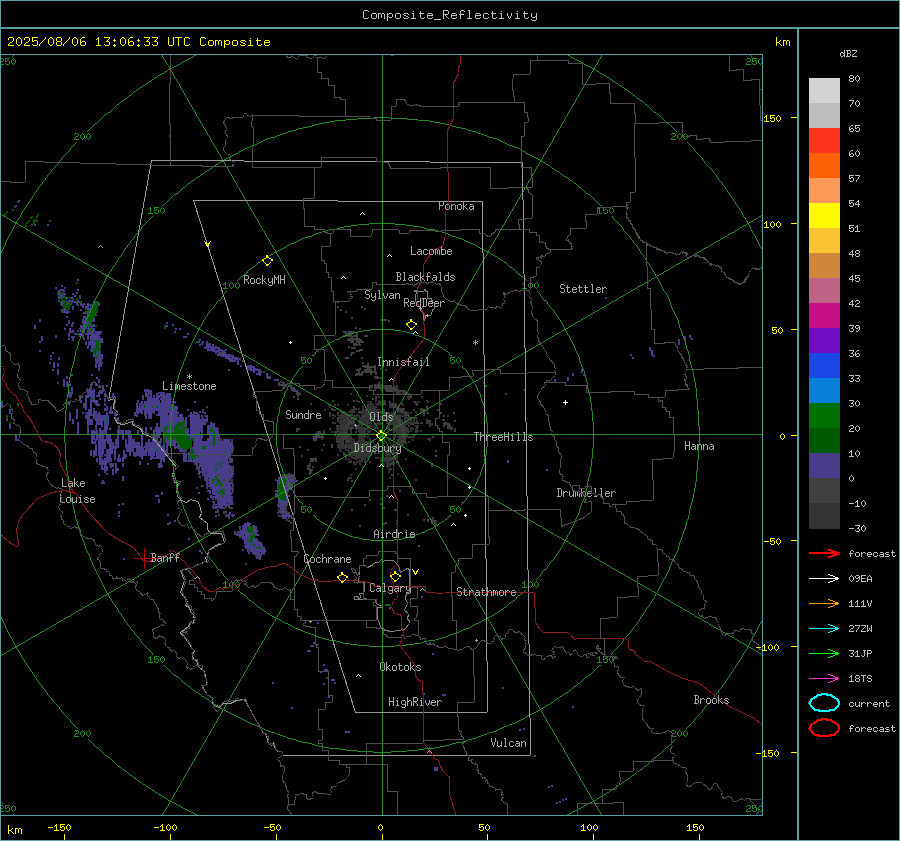Click the indigo swatch between 10 and 0
This screenshot has height=841, width=900.
coord(824,465)
